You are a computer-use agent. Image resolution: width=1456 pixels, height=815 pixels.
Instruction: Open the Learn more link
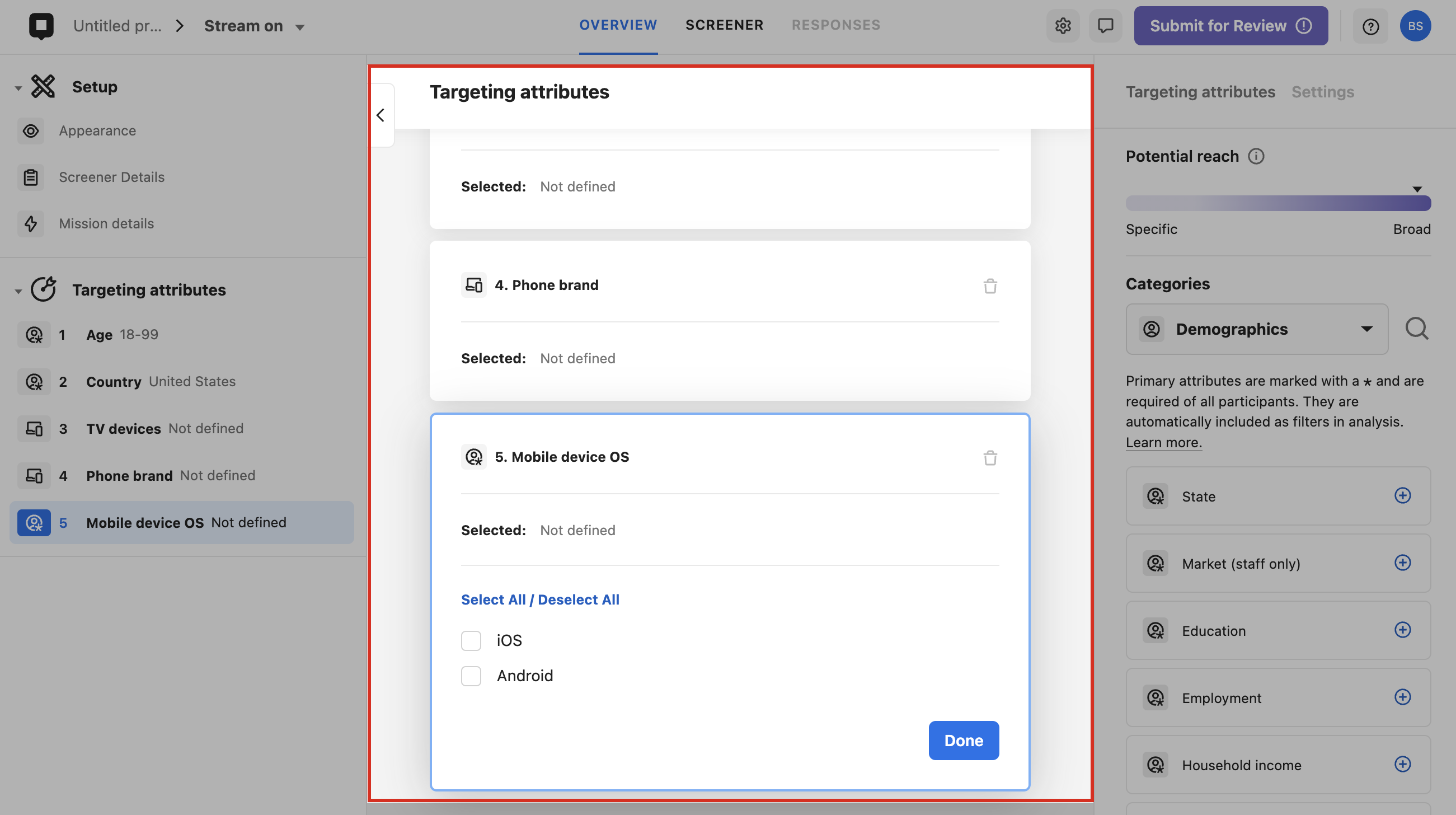[1163, 442]
